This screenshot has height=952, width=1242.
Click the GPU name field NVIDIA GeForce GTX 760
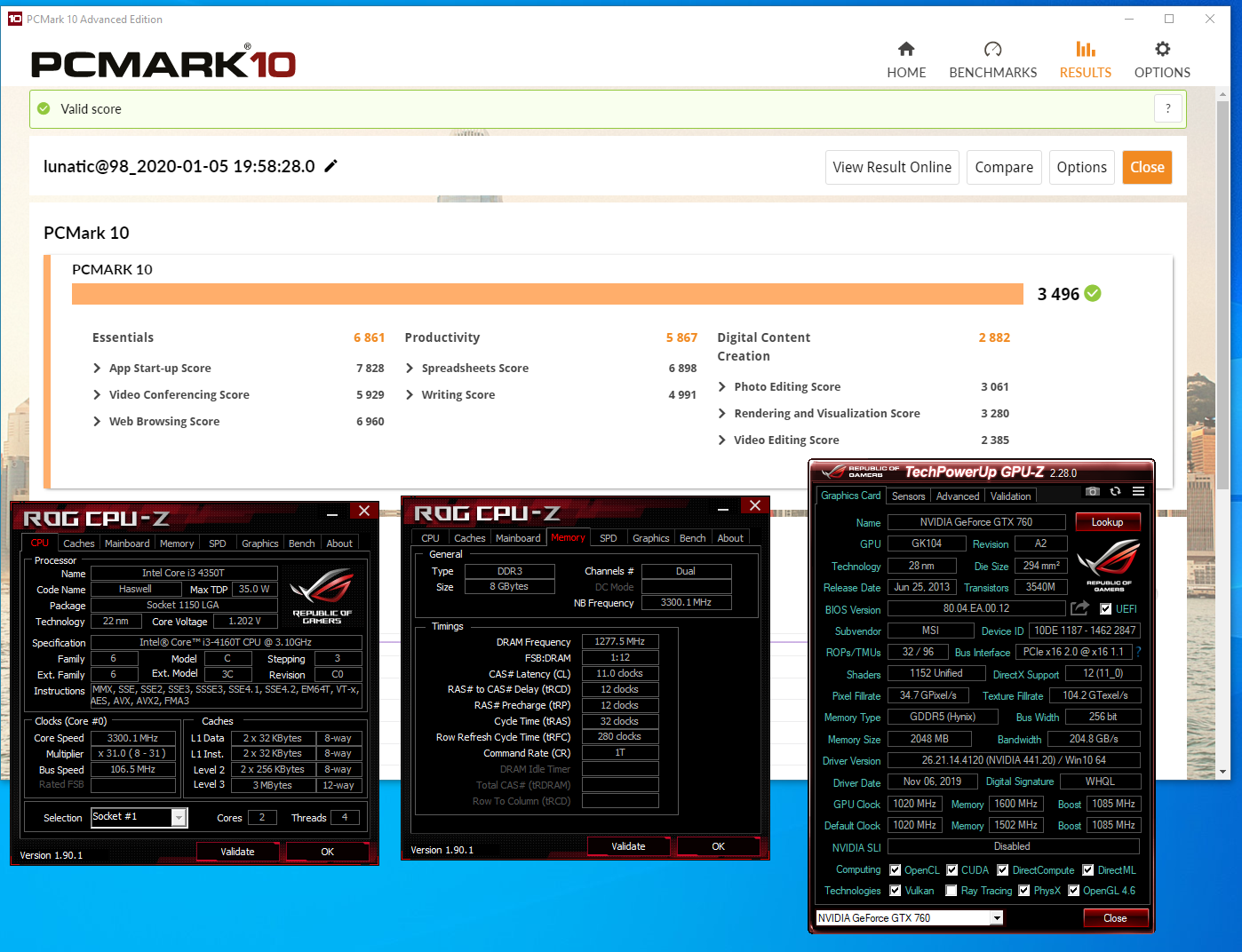[976, 522]
